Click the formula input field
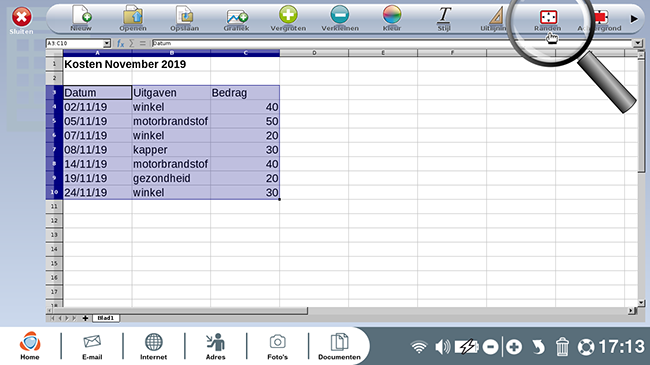 point(392,43)
